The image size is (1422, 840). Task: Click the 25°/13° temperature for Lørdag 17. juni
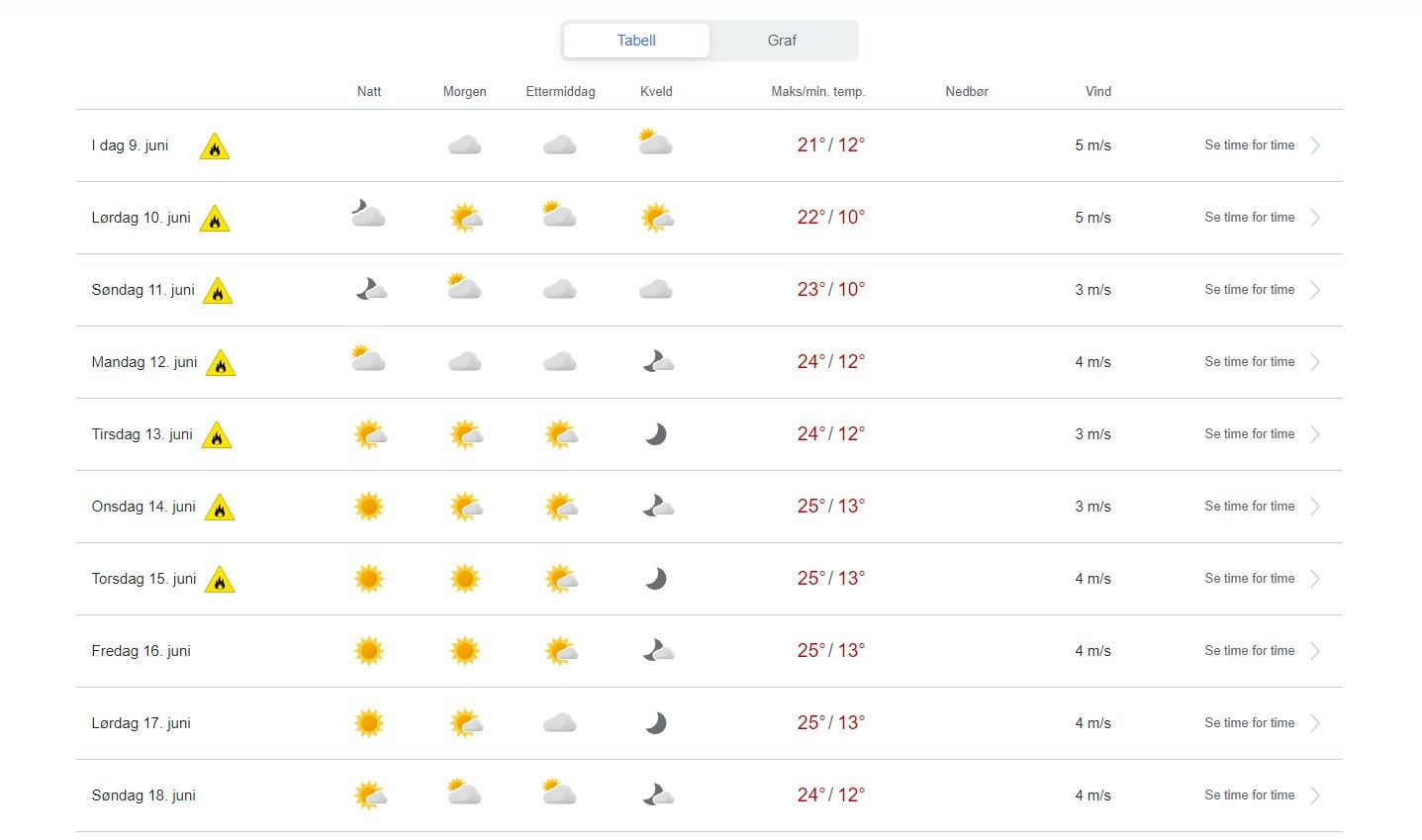point(830,723)
